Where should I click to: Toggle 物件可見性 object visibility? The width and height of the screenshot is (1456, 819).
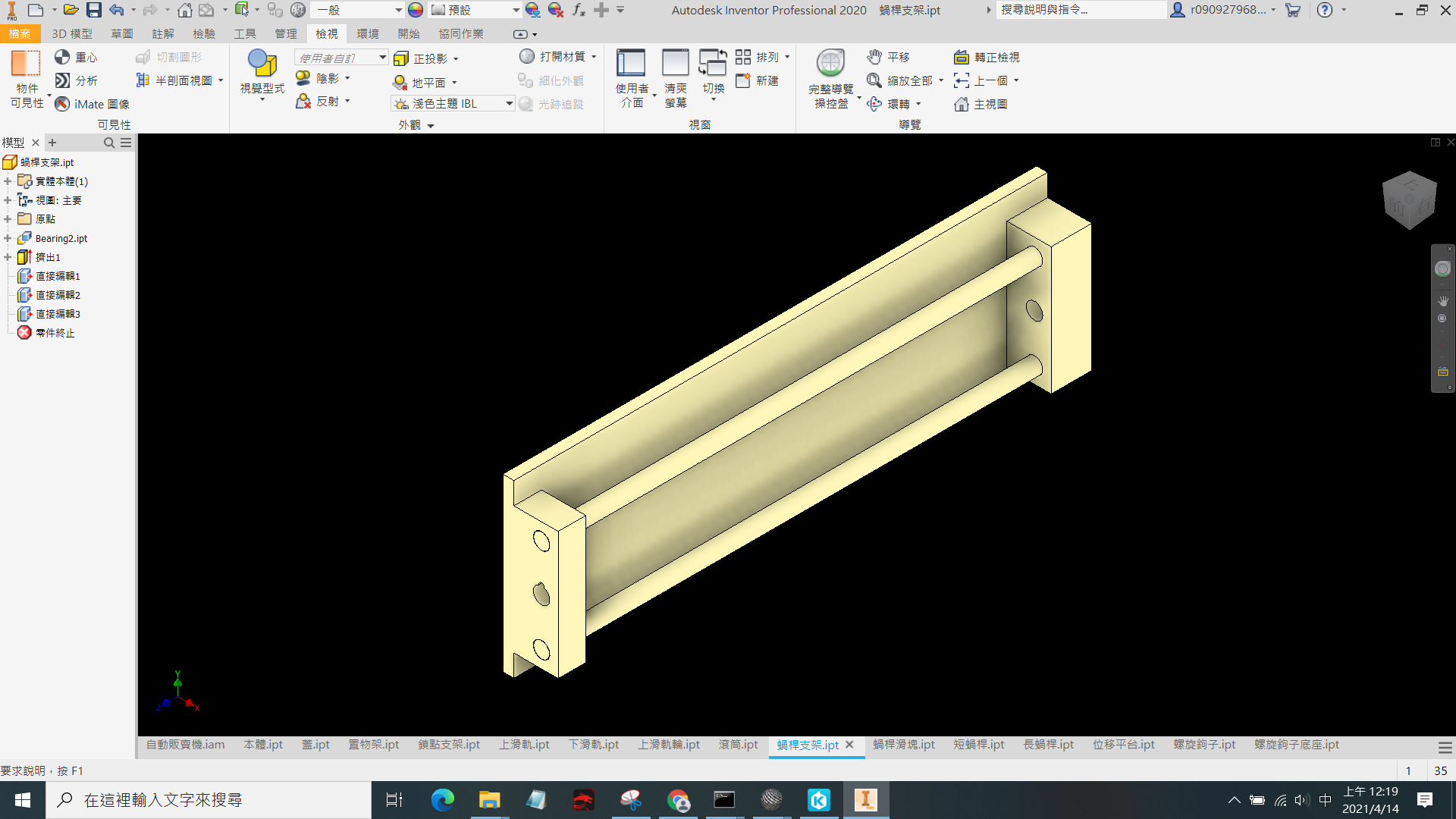pos(26,64)
